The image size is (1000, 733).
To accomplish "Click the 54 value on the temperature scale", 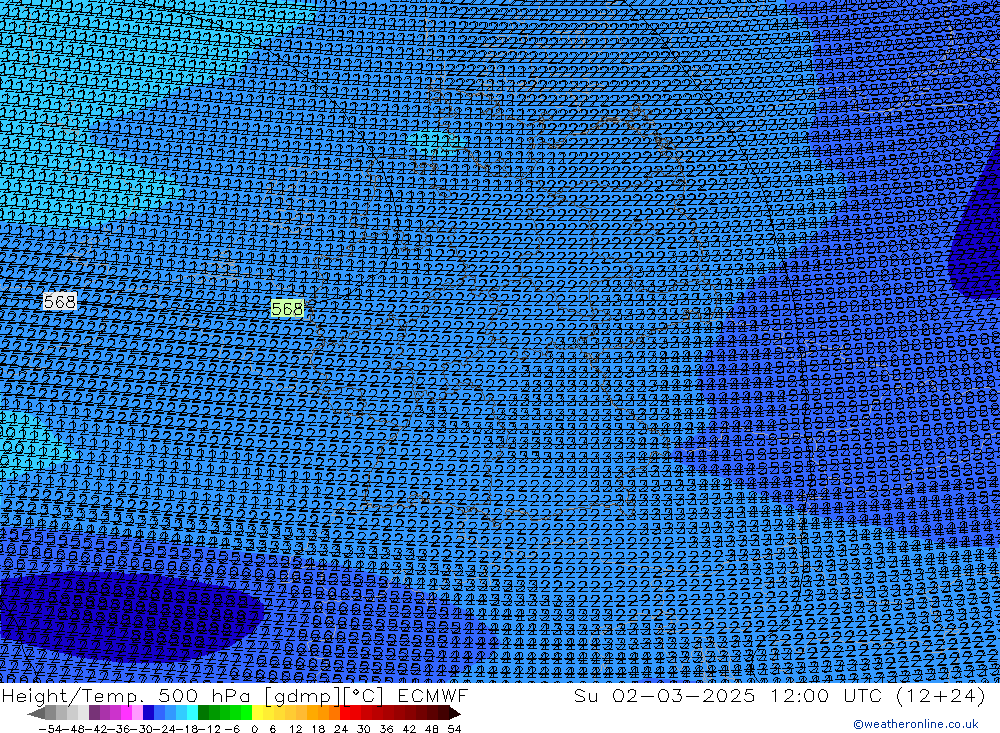I will (454, 729).
